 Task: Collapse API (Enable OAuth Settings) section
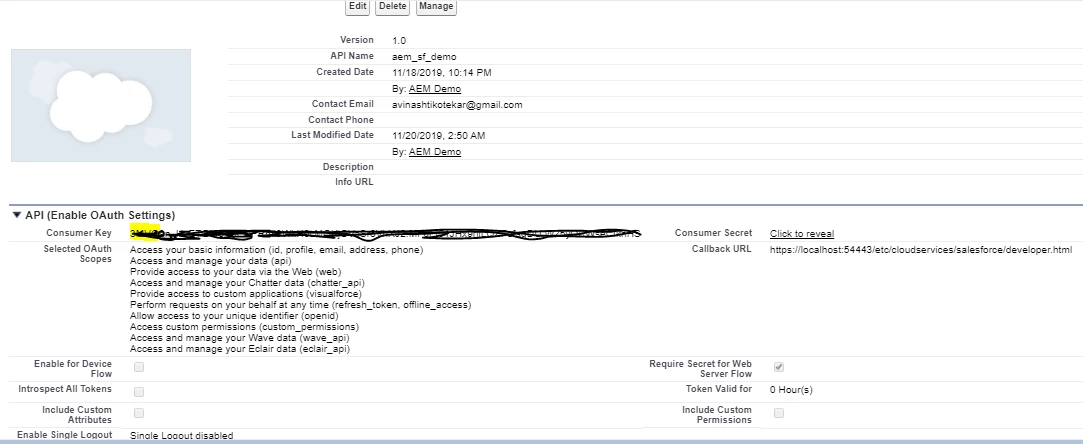click(17, 215)
